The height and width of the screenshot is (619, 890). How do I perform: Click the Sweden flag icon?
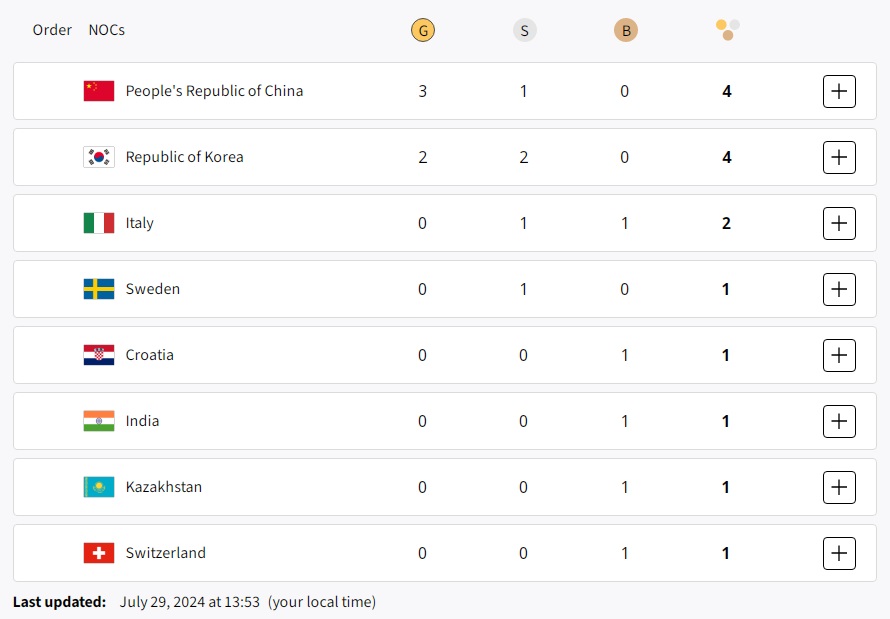click(x=99, y=289)
